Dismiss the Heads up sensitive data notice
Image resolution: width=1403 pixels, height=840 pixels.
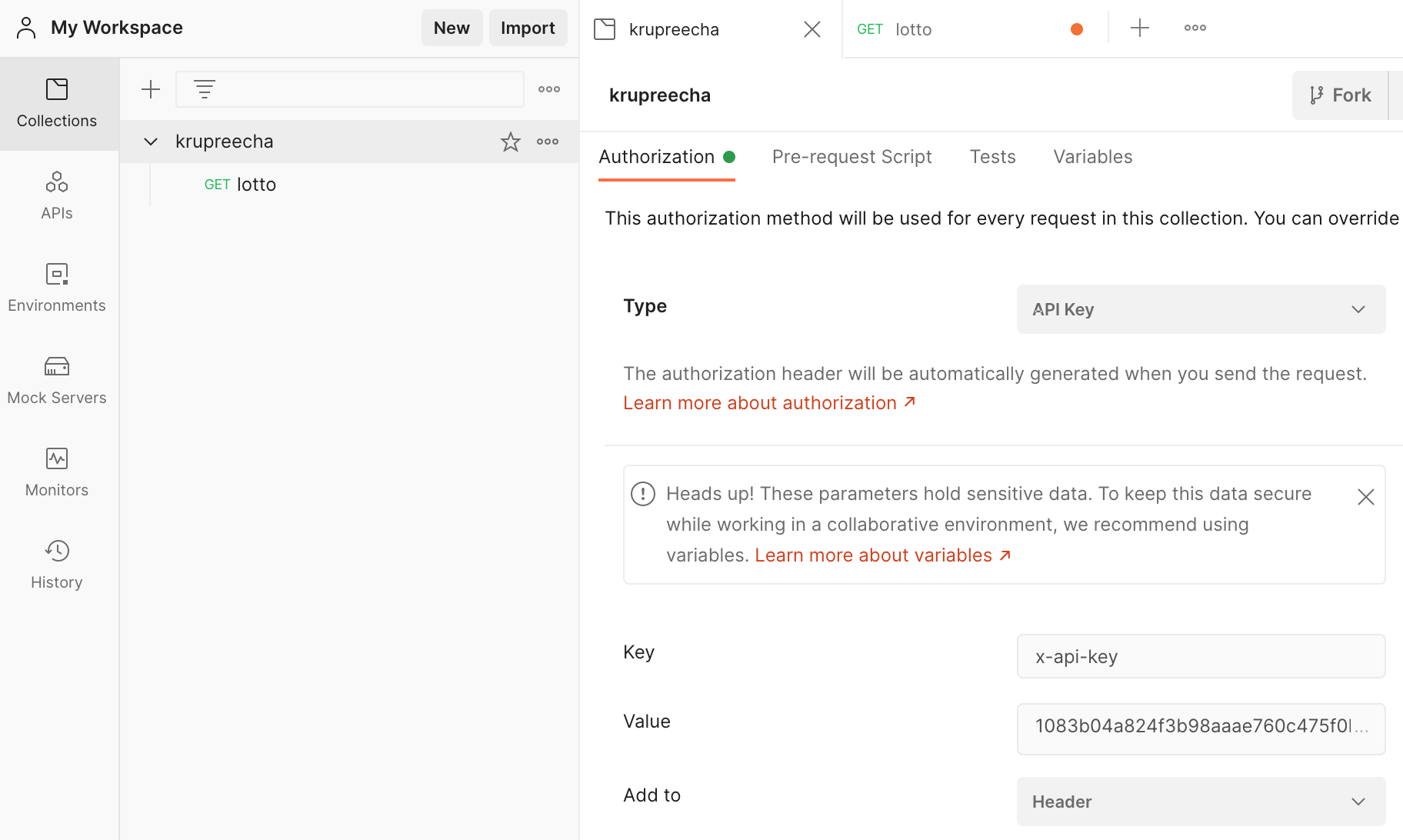point(1365,497)
